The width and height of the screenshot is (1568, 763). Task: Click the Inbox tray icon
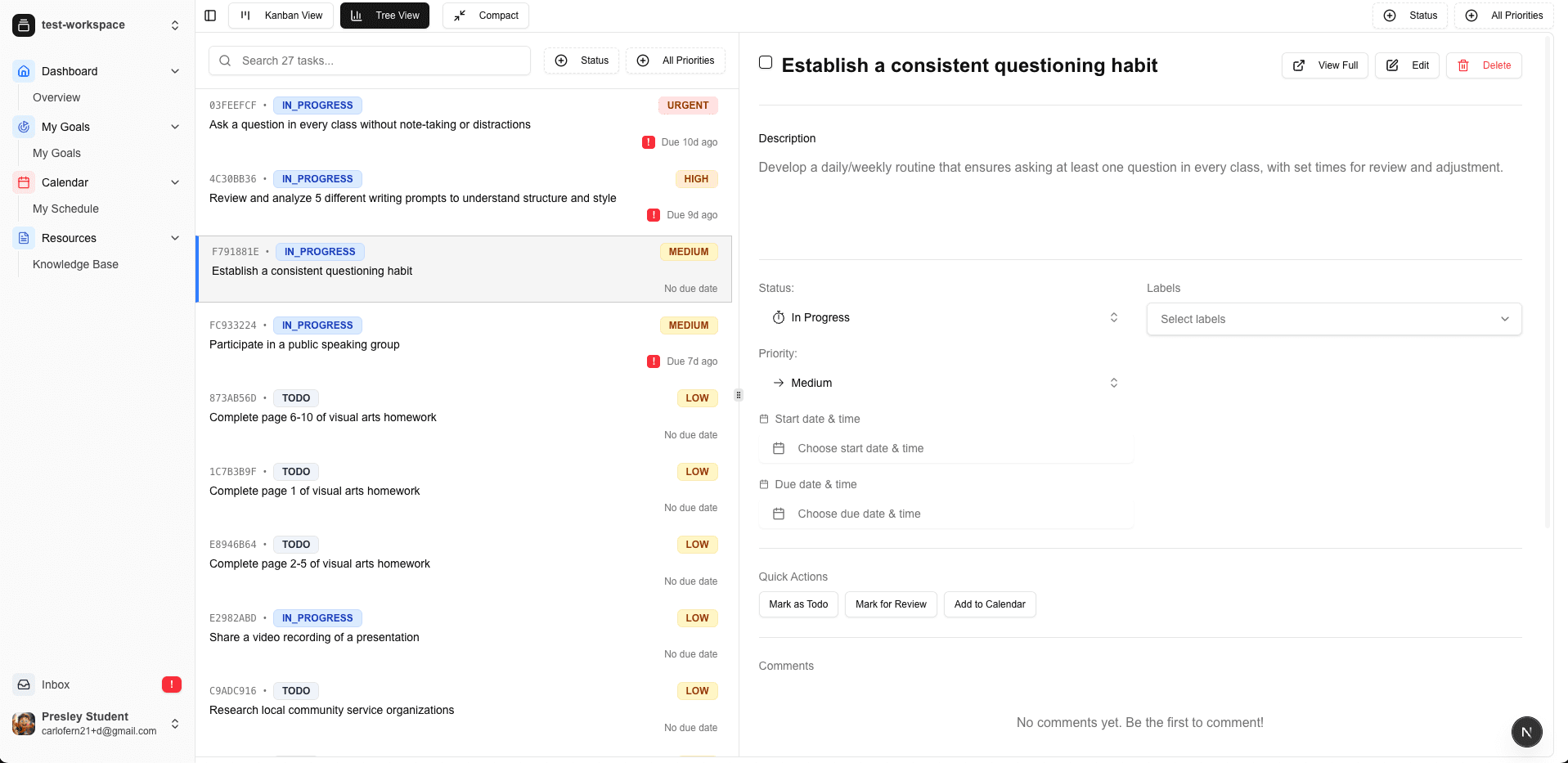(25, 684)
